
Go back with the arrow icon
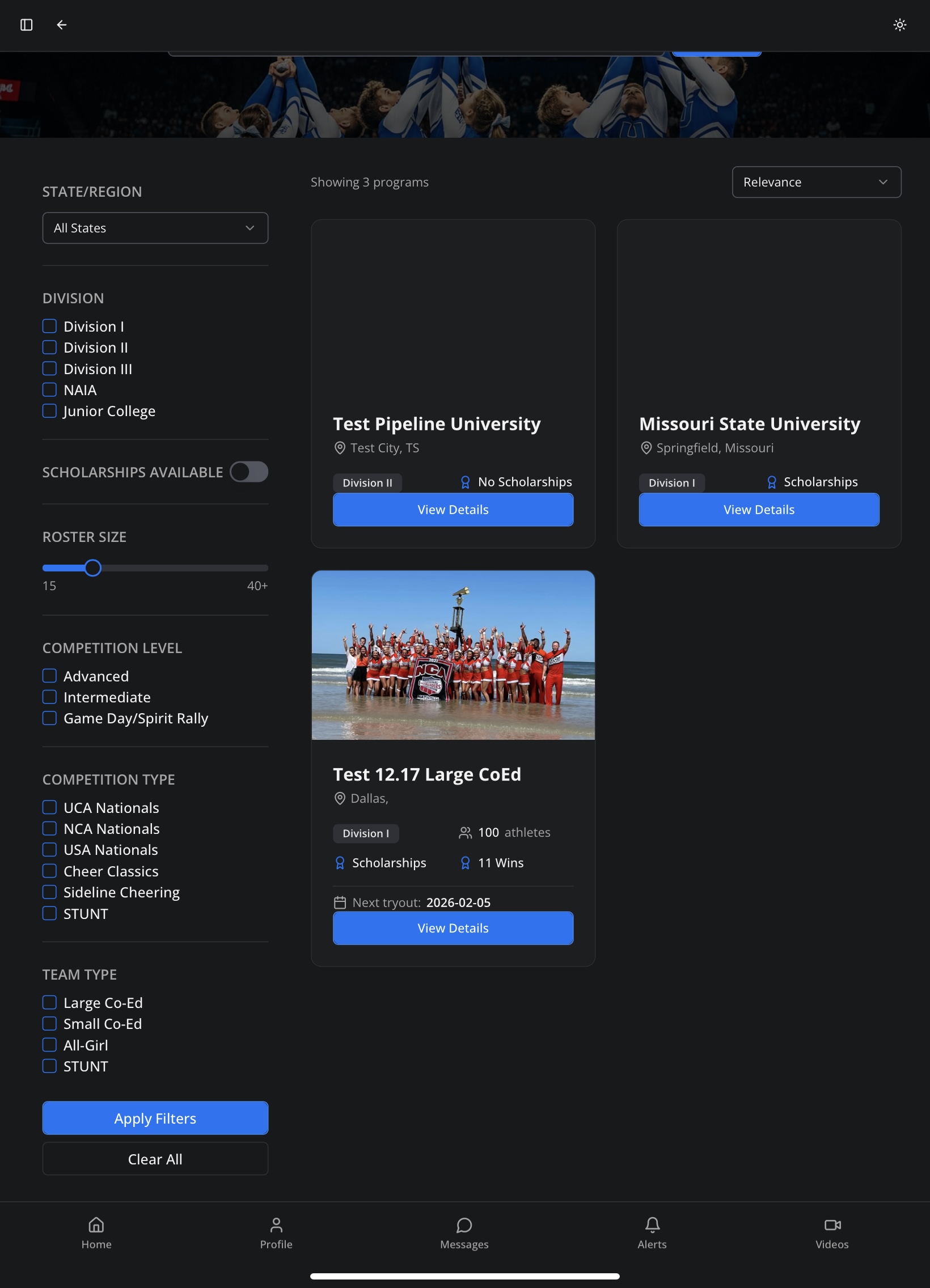[62, 24]
